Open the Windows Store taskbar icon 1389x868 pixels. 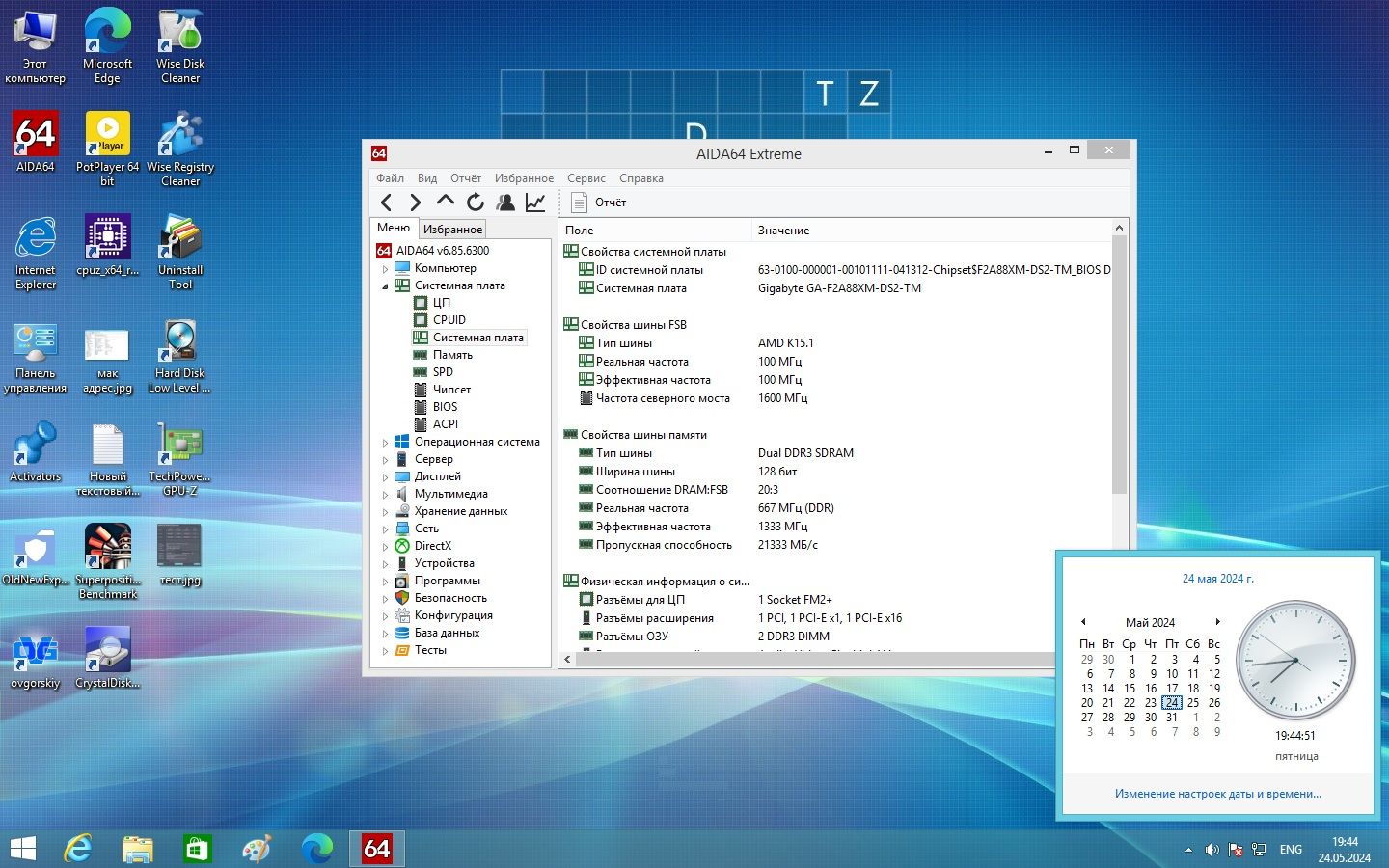[x=197, y=849]
